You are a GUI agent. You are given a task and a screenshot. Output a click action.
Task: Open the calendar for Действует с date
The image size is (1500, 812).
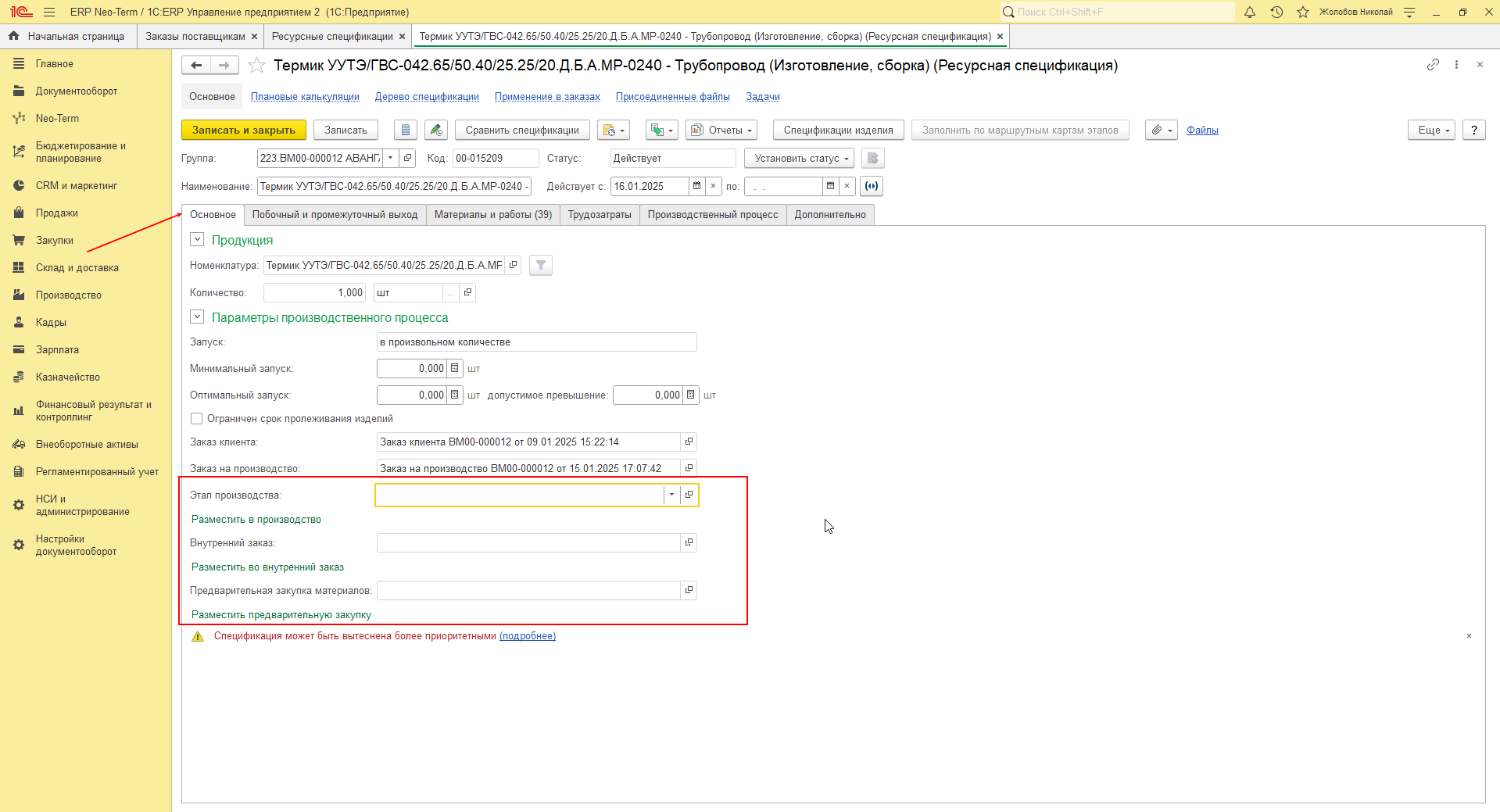click(x=696, y=186)
